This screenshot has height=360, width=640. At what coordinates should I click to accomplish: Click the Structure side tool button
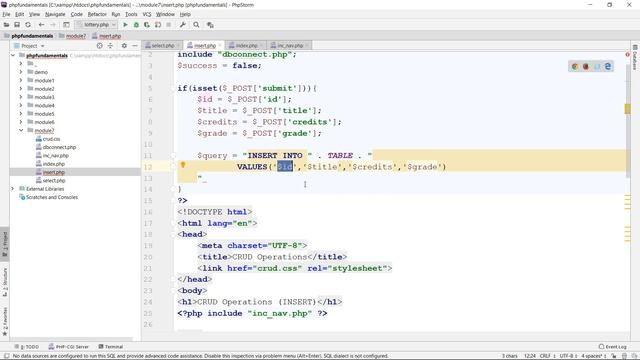pos(5,282)
